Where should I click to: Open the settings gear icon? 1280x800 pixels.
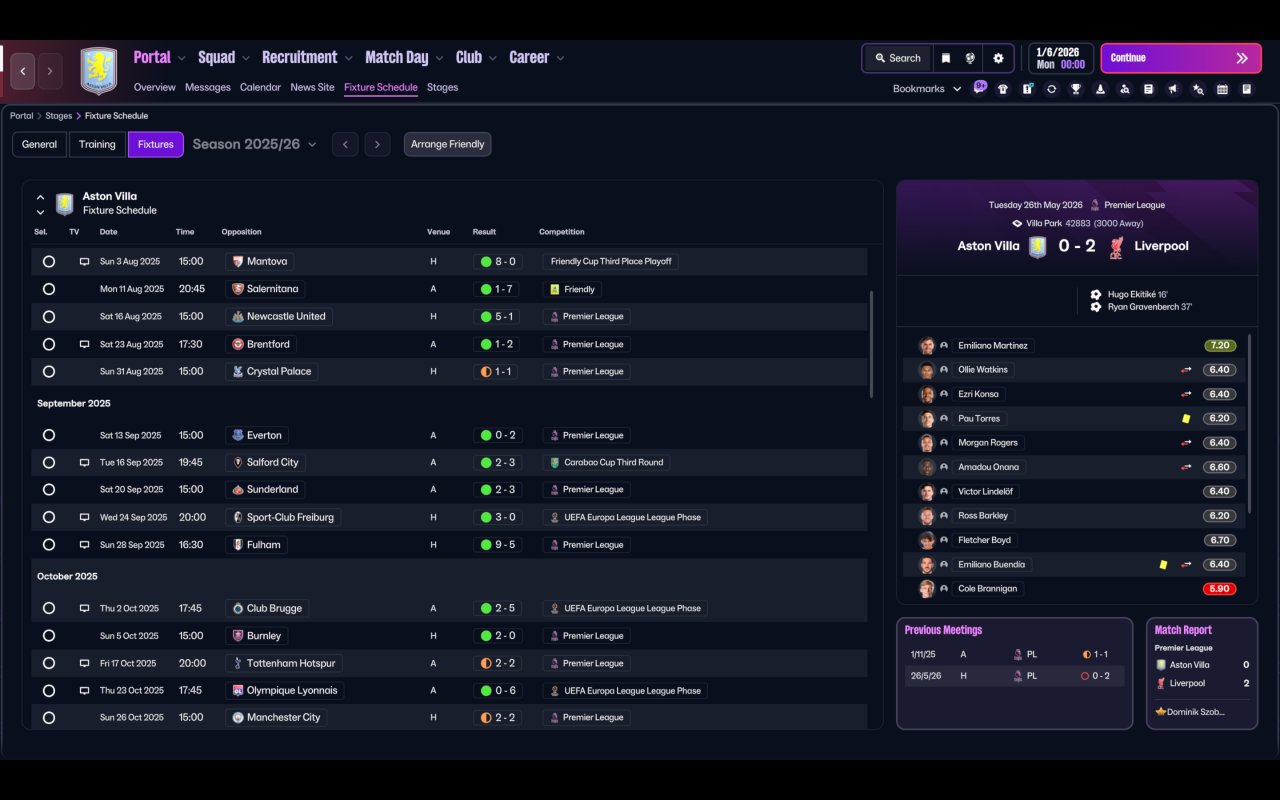(x=998, y=58)
